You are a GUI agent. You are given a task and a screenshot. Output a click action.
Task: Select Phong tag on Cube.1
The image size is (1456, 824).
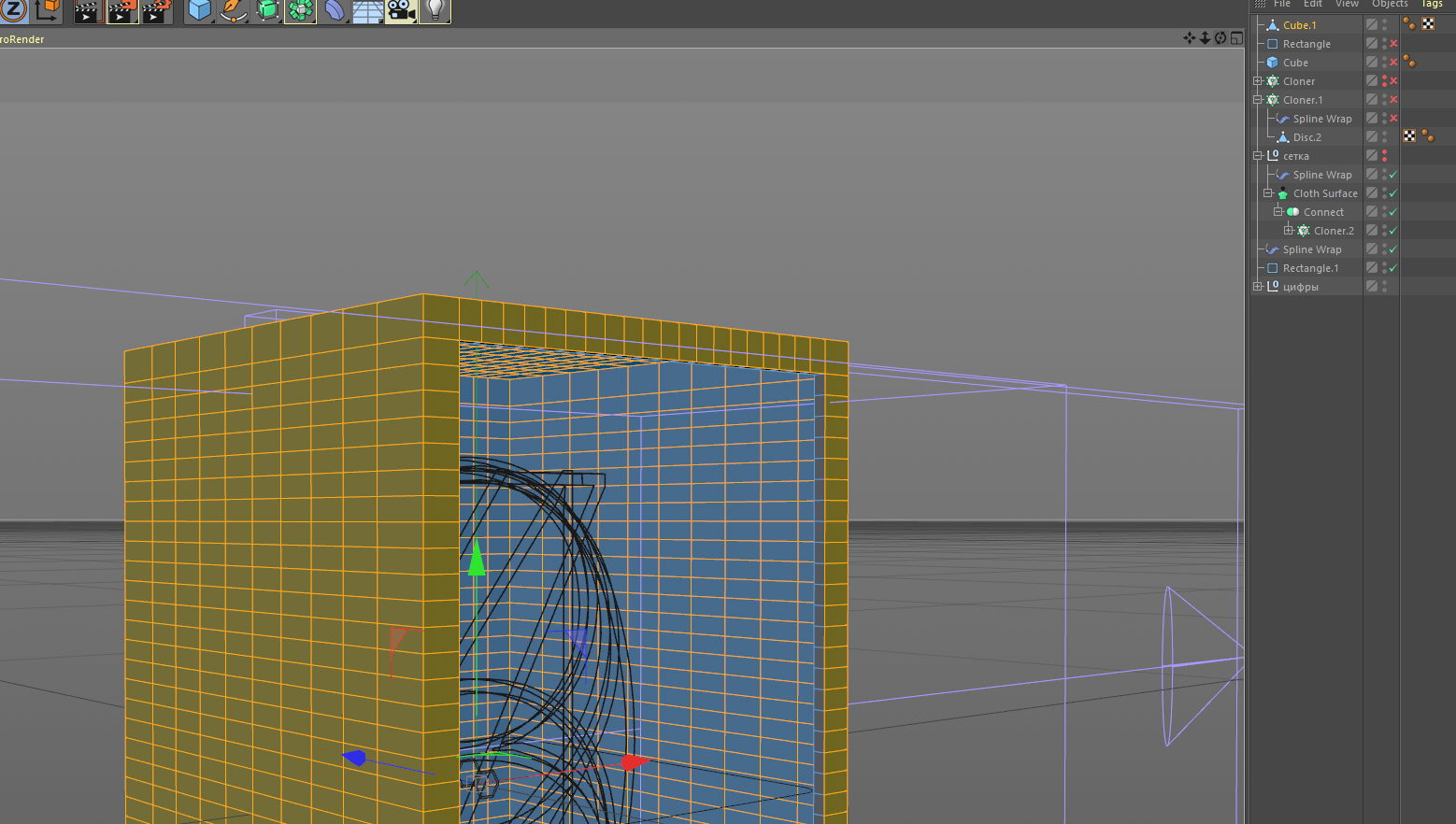[1409, 24]
